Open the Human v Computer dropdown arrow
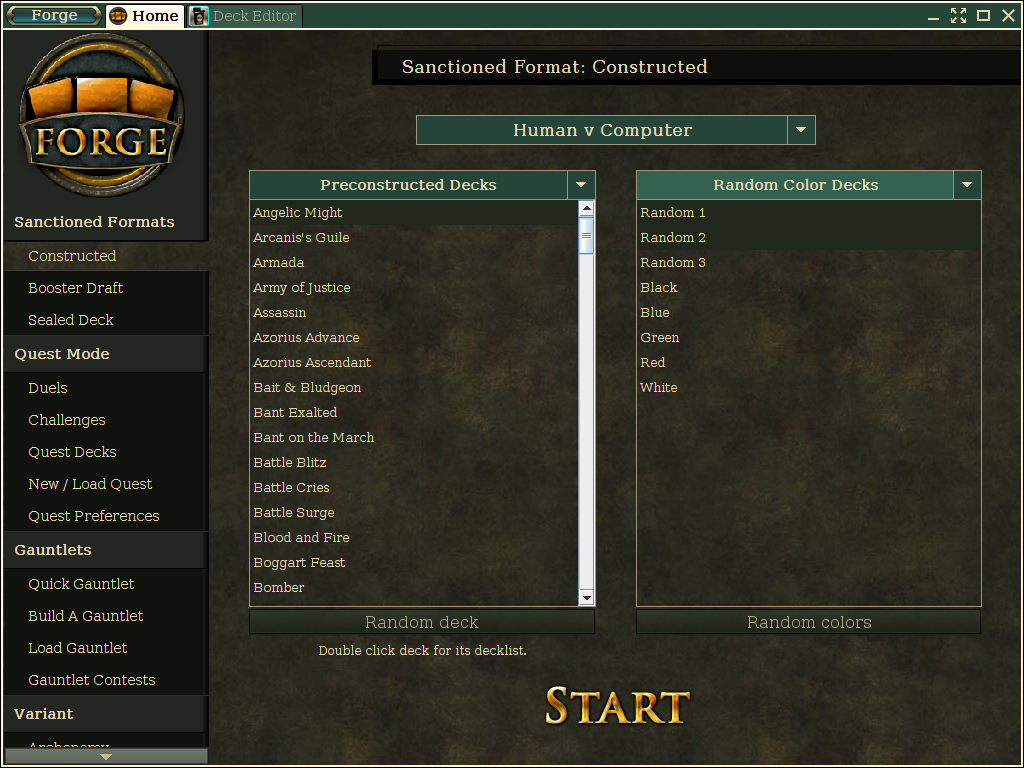The width and height of the screenshot is (1024, 768). tap(801, 130)
